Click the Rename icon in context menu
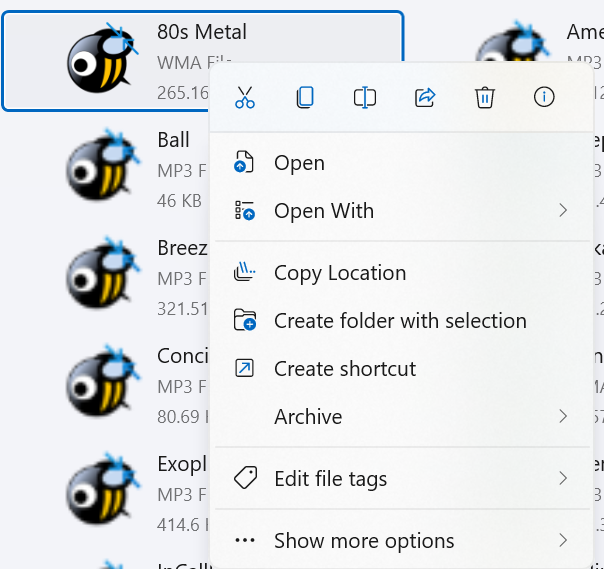This screenshot has width=604, height=569. pyautogui.click(x=365, y=97)
